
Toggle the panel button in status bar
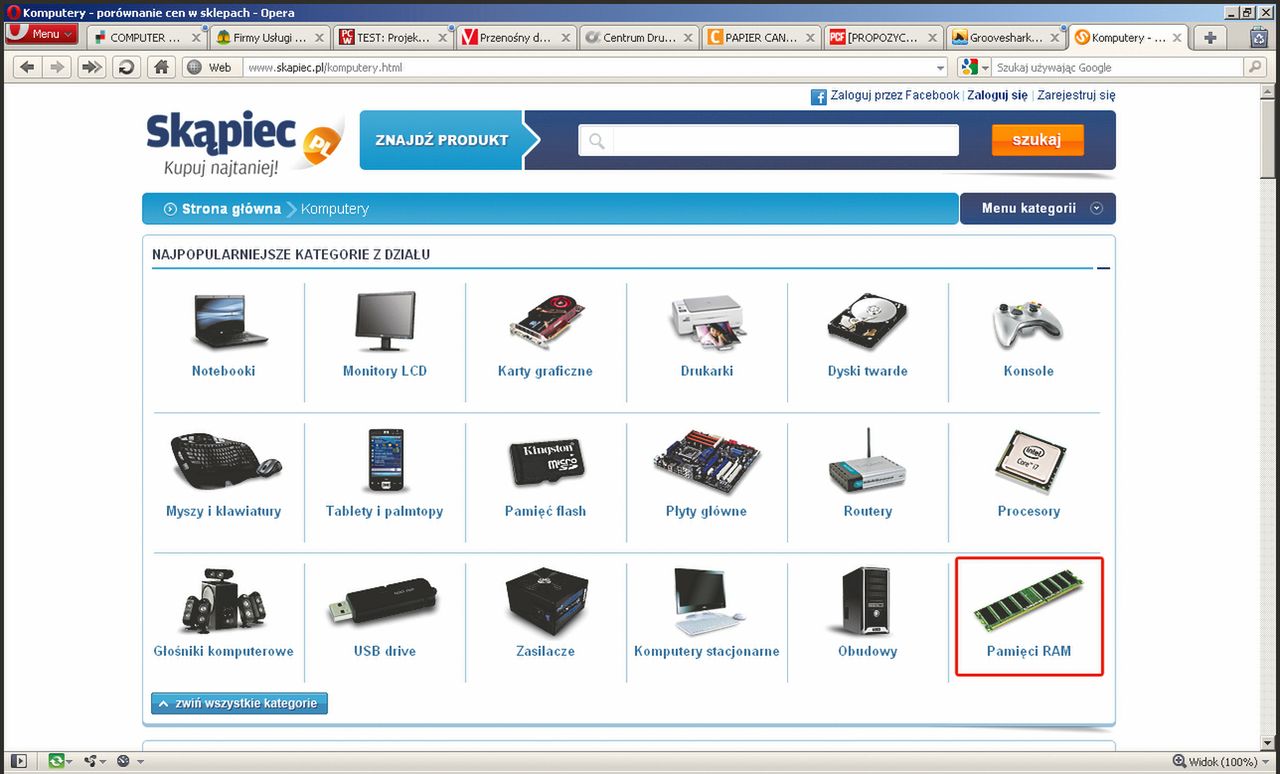[x=19, y=761]
